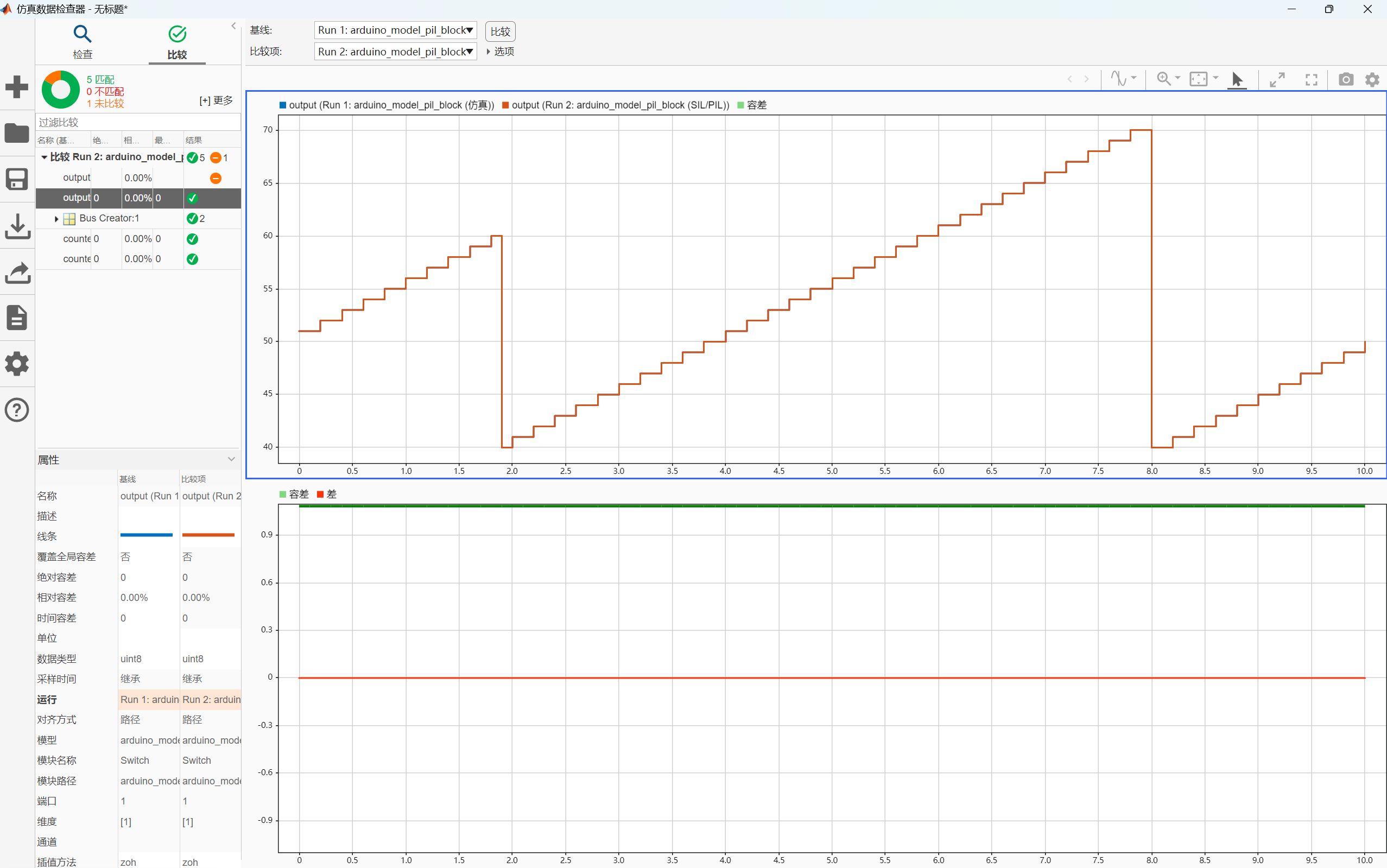This screenshot has width=1387, height=868.
Task: Click the [+] 更多 link
Action: tap(216, 100)
